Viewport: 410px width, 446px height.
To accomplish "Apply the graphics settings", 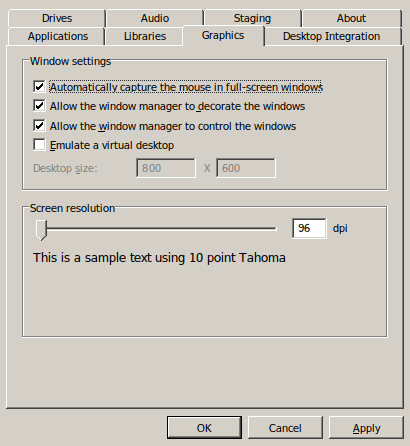I will coord(366,428).
